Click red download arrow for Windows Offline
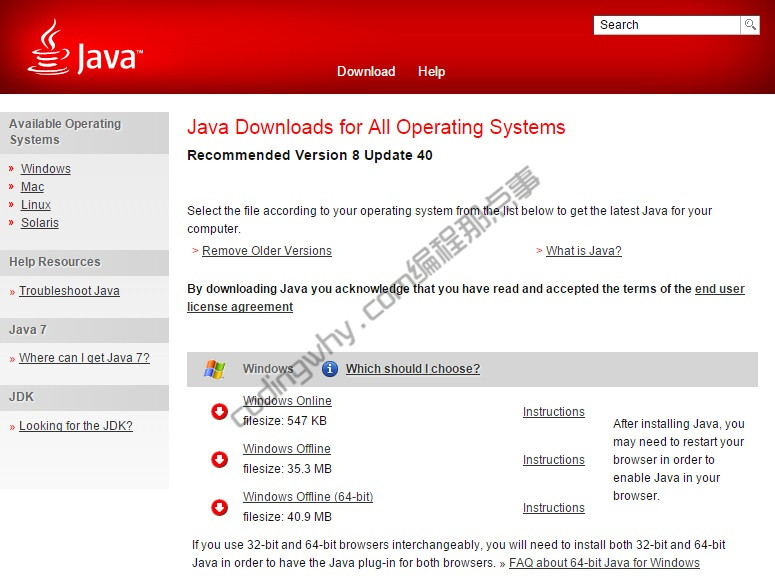The height and width of the screenshot is (584, 775). click(x=220, y=459)
